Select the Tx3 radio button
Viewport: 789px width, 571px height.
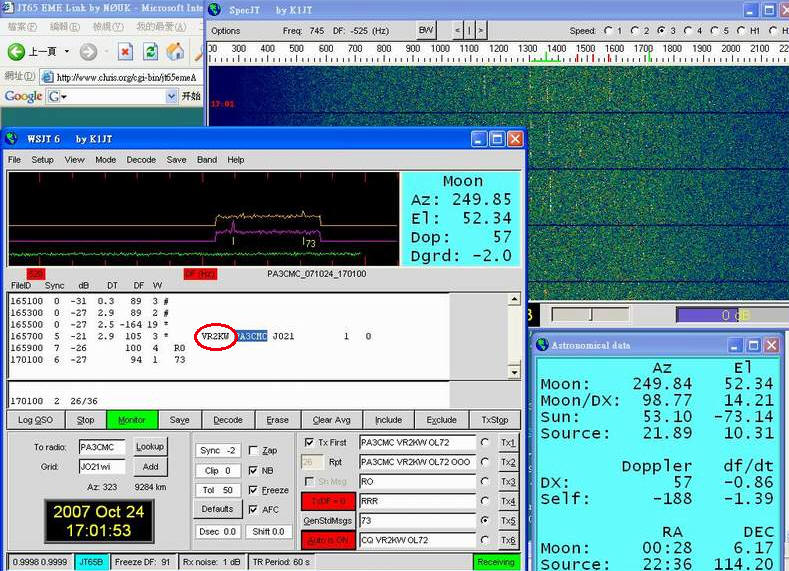coord(485,481)
